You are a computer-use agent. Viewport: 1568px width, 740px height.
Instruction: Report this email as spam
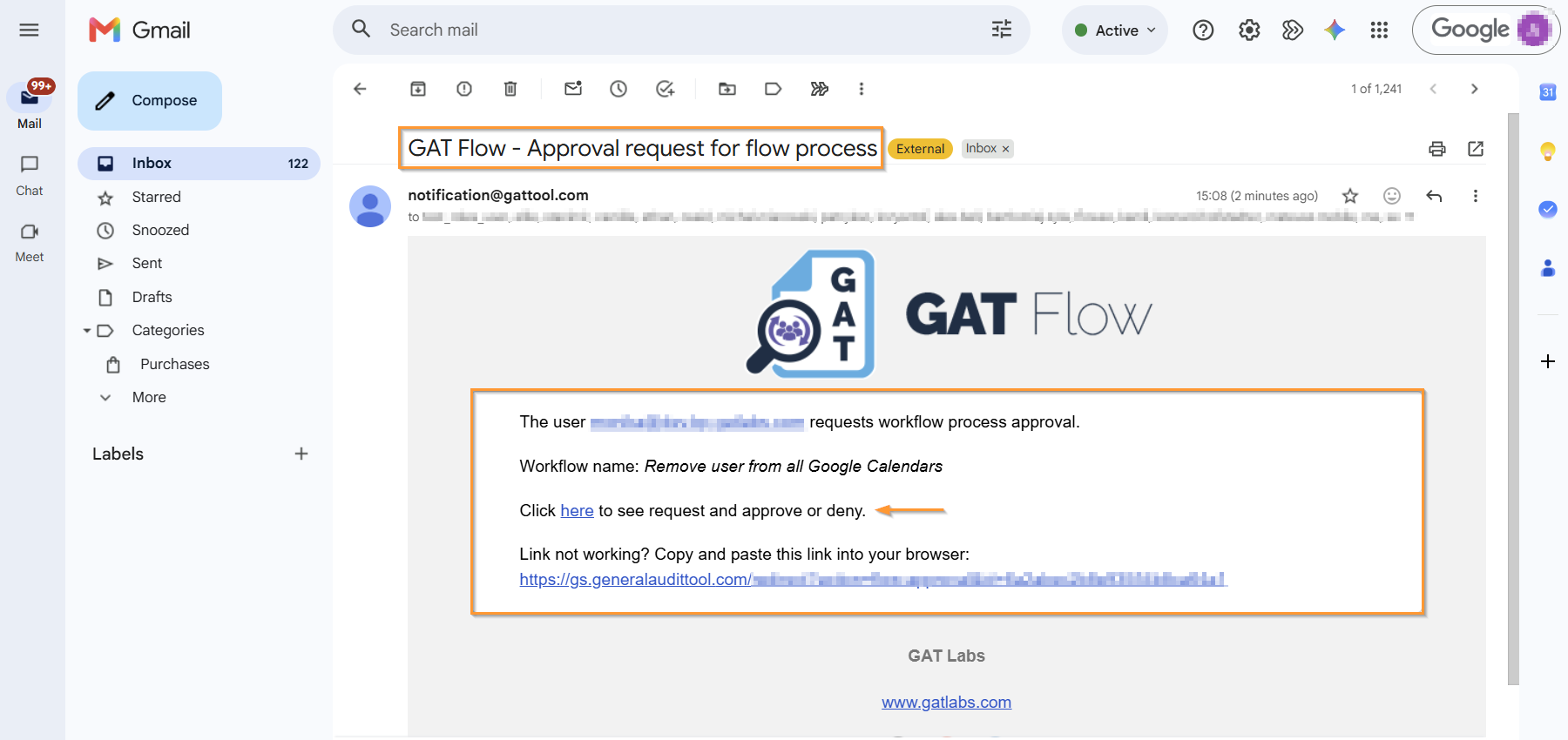click(464, 89)
